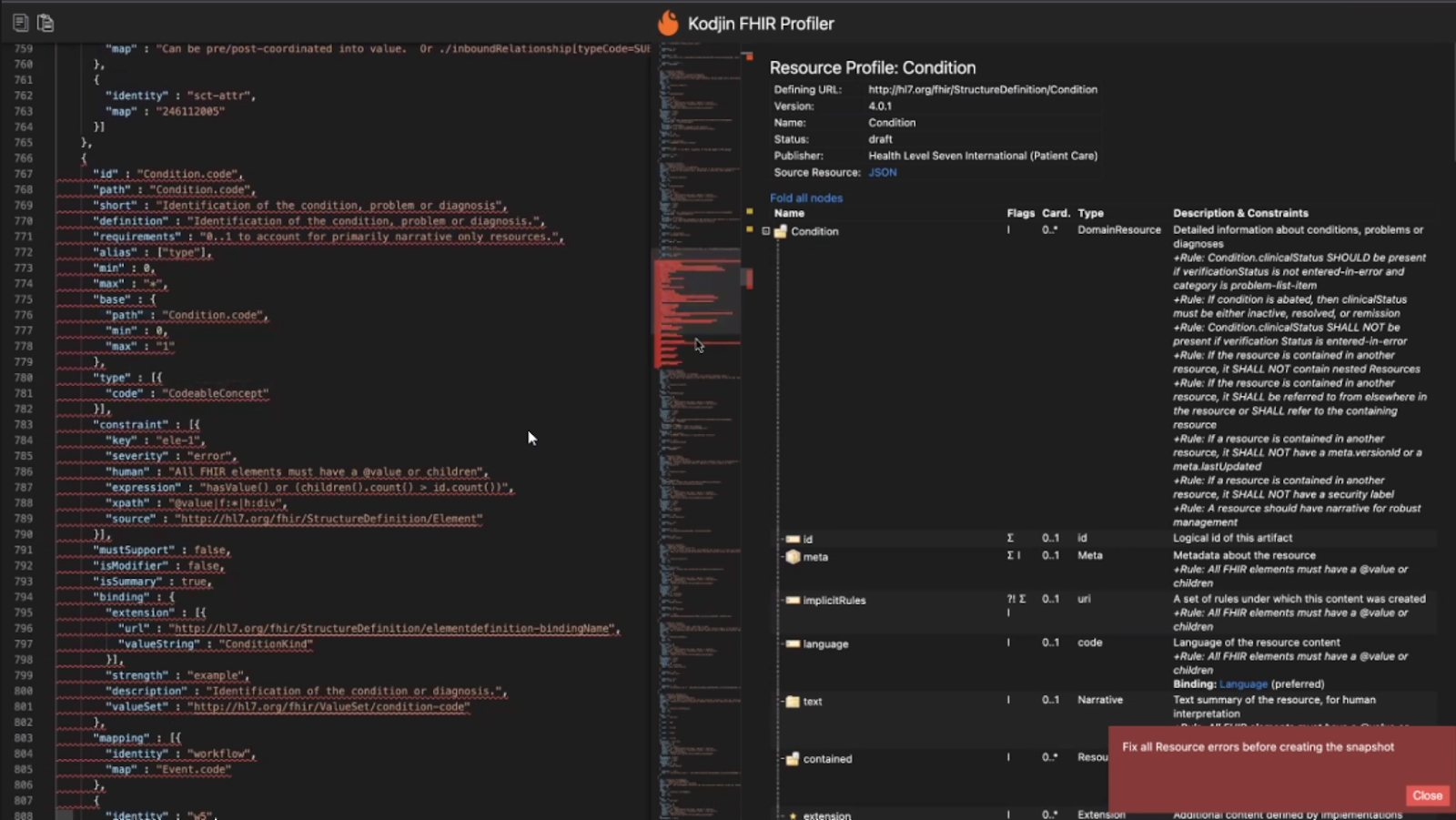Click the "isSummary" : true line
Screen dimensions: 1456x820
[x=152, y=582]
